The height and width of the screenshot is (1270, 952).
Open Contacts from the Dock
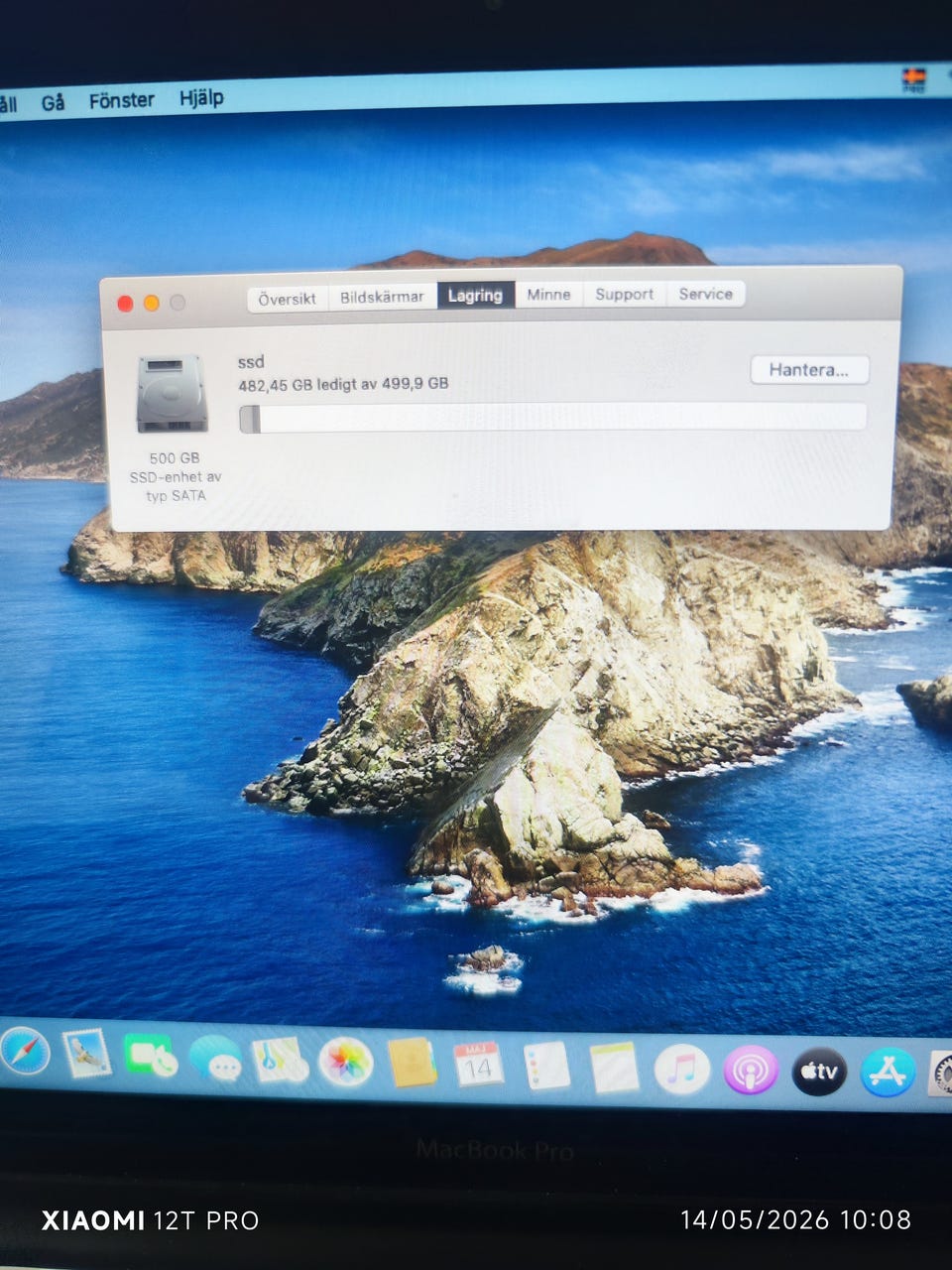point(413,1064)
